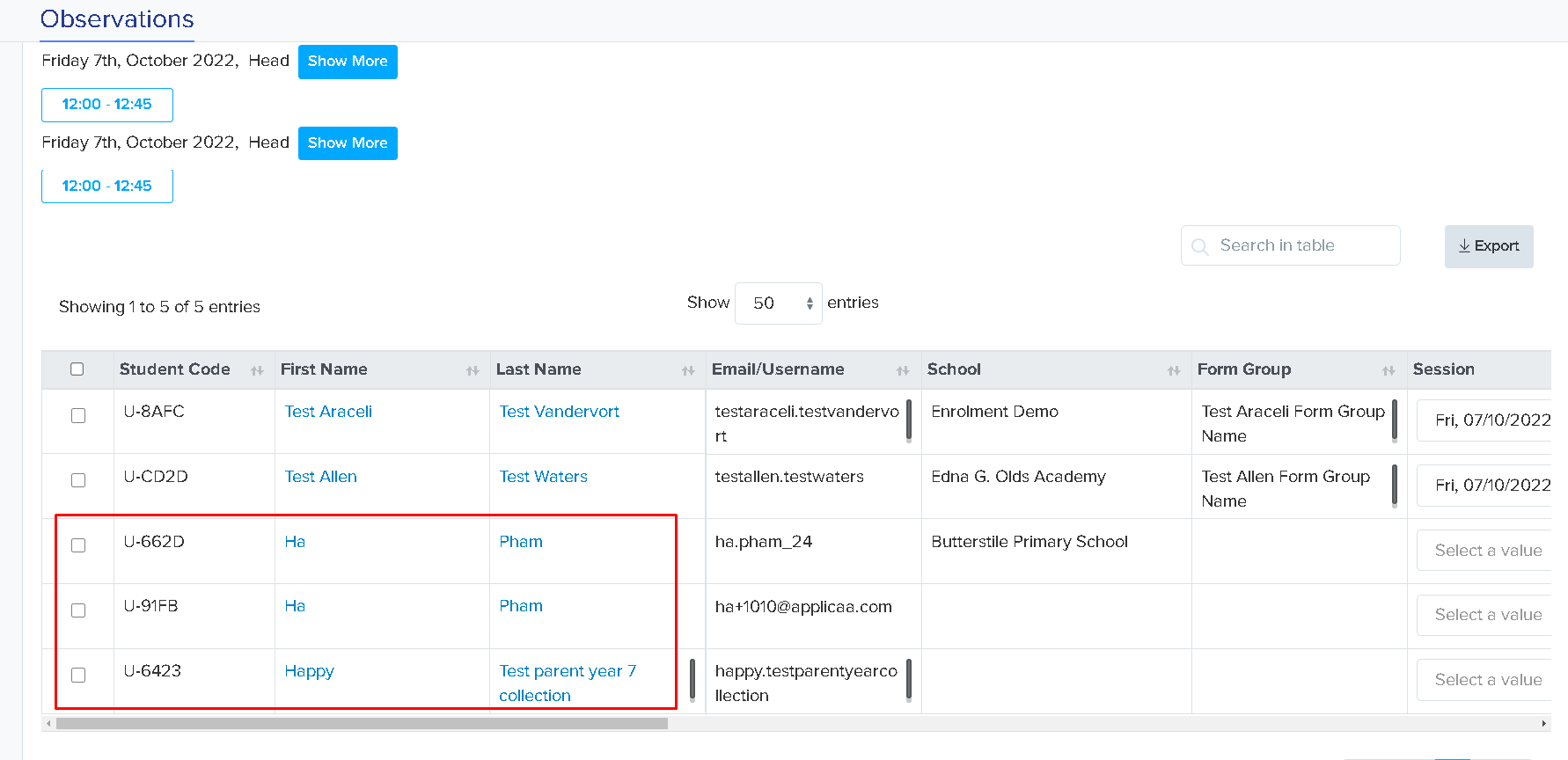Sort table by Student Code column icon
This screenshot has width=1568, height=760.
click(x=257, y=371)
